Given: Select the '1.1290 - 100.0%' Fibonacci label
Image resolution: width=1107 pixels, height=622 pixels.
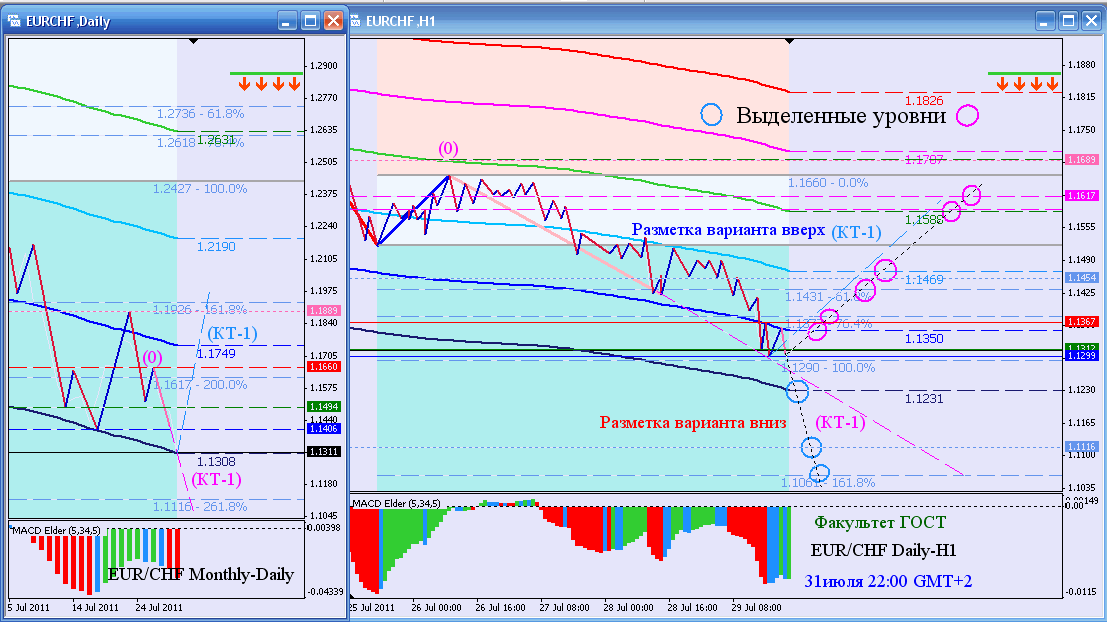Looking at the screenshot, I should pyautogui.click(x=829, y=368).
